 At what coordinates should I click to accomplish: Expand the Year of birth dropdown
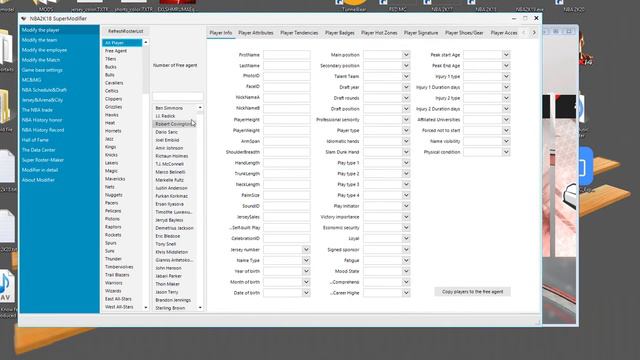306,271
